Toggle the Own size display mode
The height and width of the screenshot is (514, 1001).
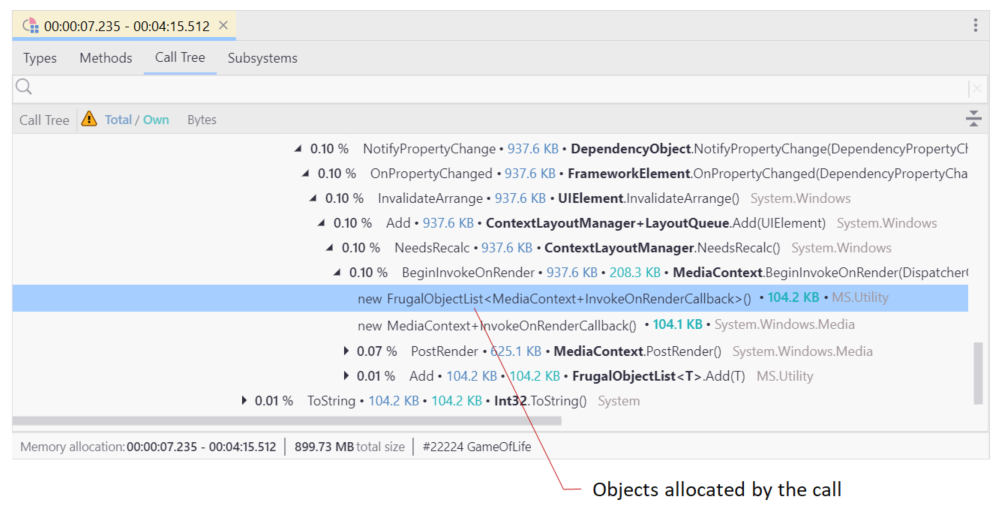click(156, 120)
